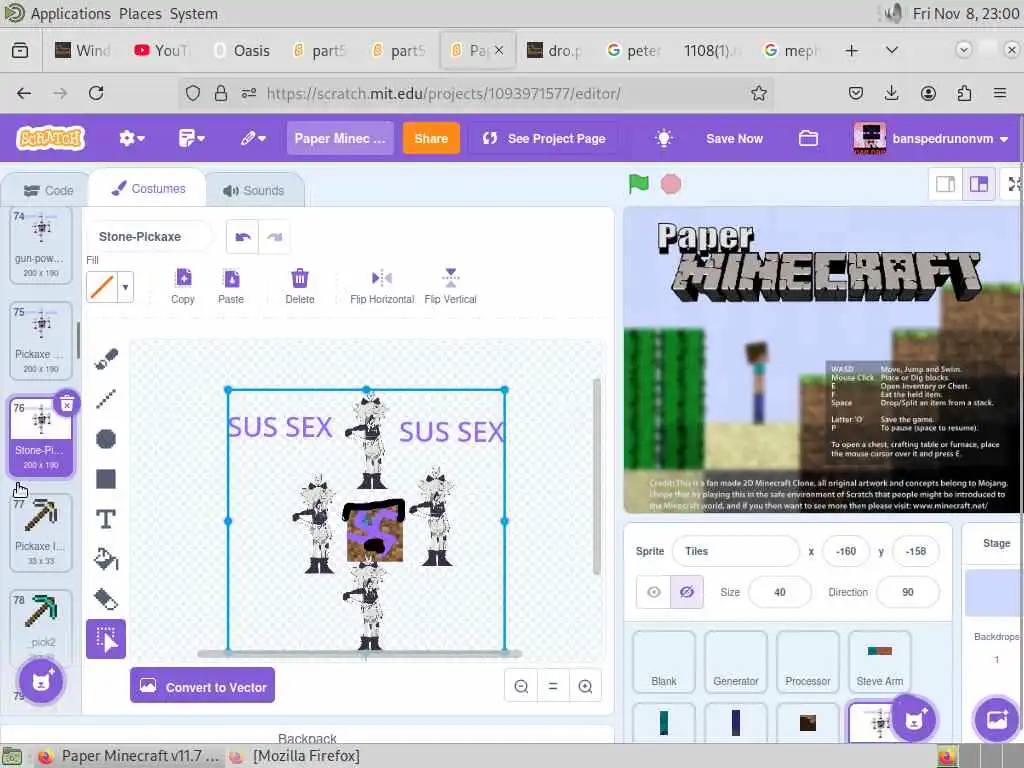Zoom out the paint canvas
Viewport: 1024px width, 768px height.
point(521,686)
